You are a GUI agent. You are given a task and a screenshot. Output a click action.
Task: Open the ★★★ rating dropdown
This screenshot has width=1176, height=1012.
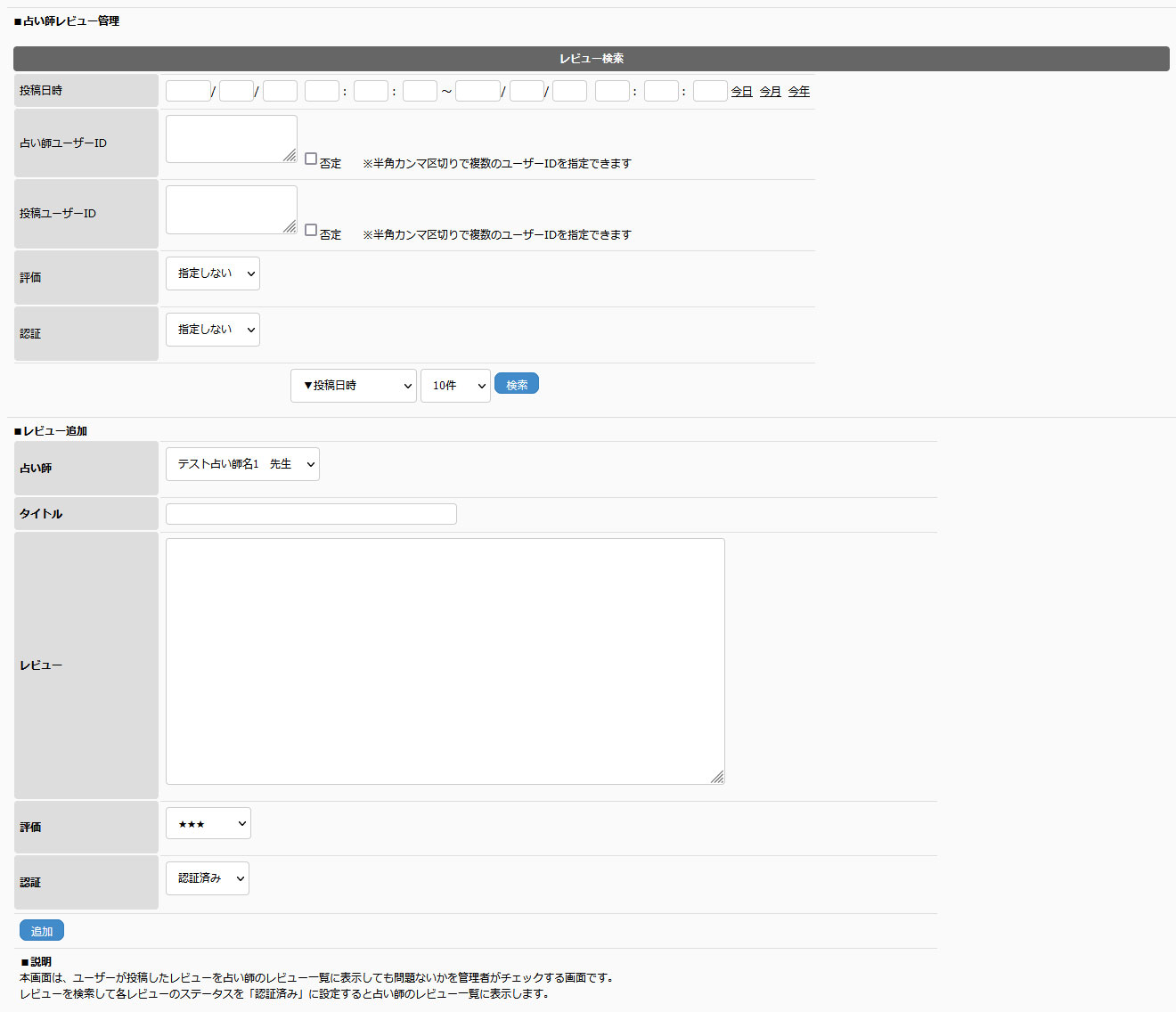point(208,824)
